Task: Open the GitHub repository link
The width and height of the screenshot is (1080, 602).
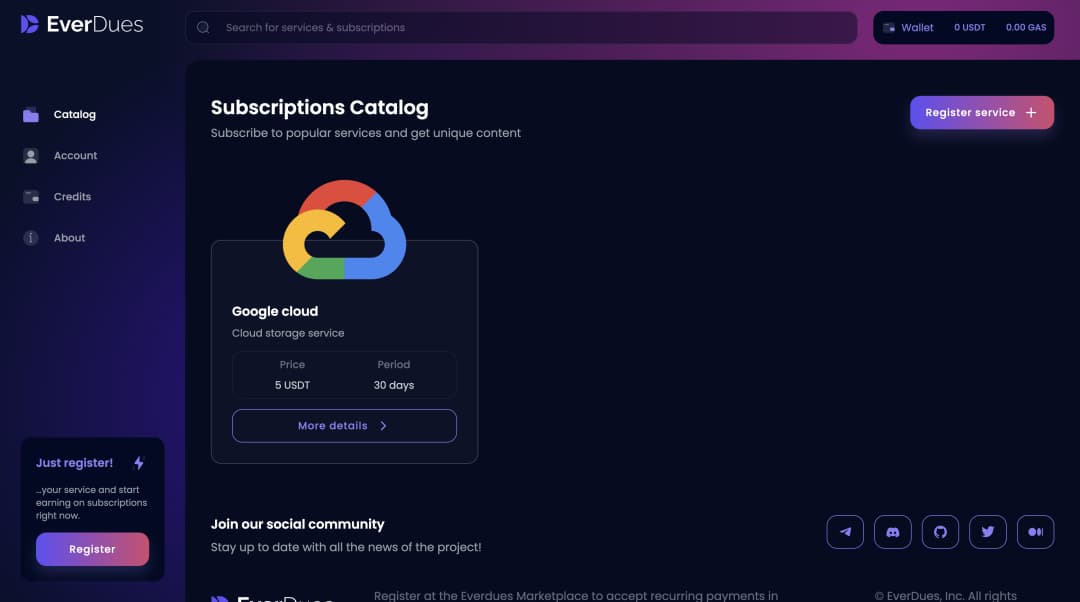Action: pyautogui.click(x=940, y=532)
